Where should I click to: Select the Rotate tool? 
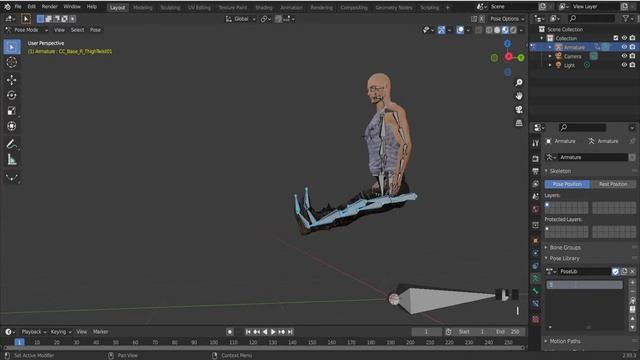11,95
